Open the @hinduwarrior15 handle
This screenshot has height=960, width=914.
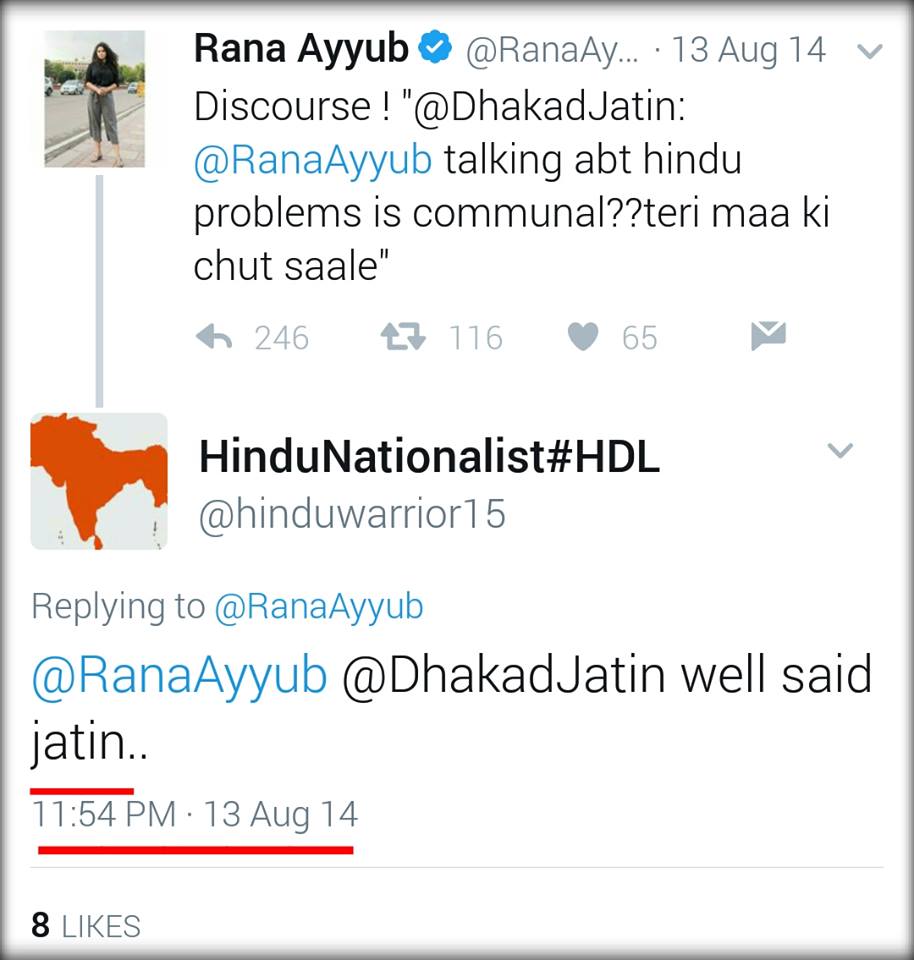click(x=353, y=514)
